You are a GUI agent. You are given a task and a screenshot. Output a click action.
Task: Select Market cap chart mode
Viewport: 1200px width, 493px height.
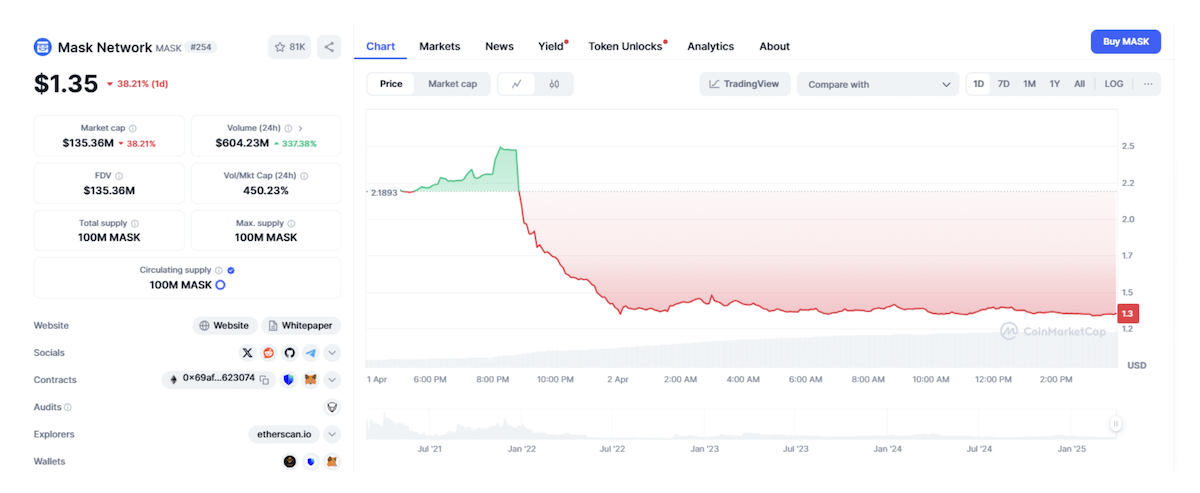coord(453,84)
